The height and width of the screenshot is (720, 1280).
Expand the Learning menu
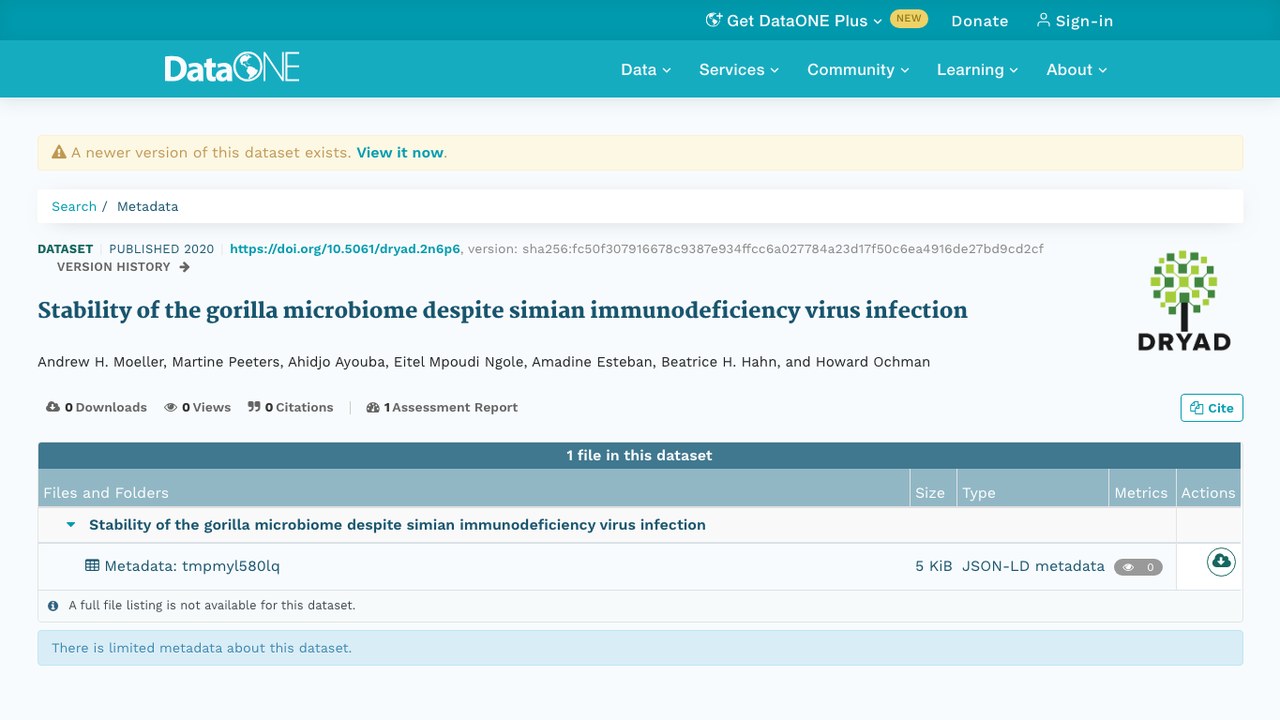977,70
